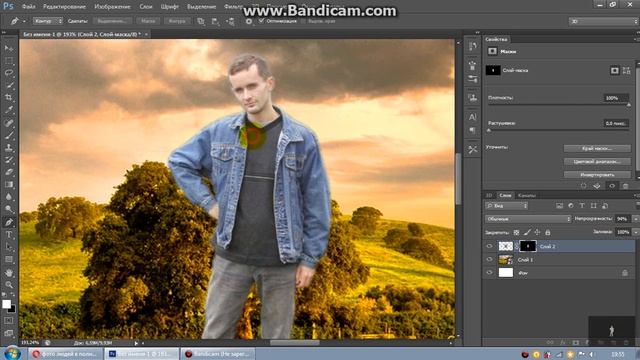The height and width of the screenshot is (360, 640).
Task: Apply mask icon at Properties bottom
Action: 597,186
